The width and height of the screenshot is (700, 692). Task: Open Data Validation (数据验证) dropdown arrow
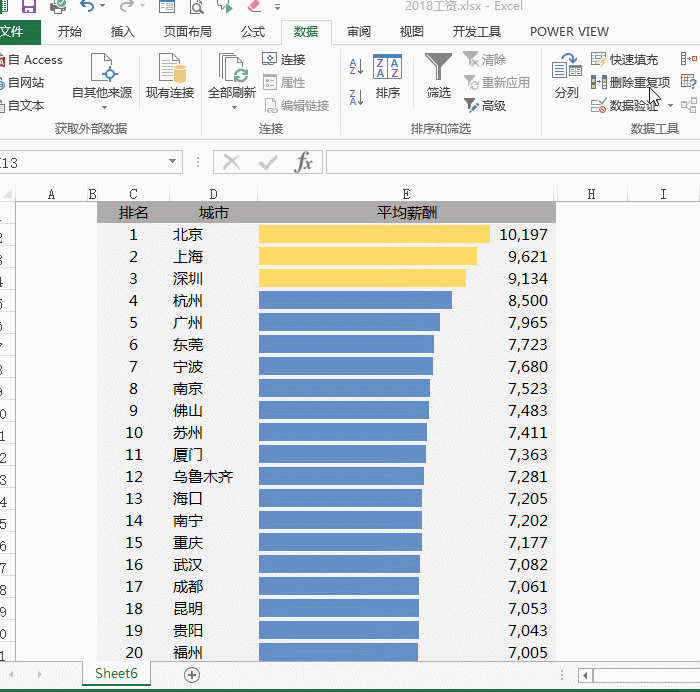coord(670,106)
